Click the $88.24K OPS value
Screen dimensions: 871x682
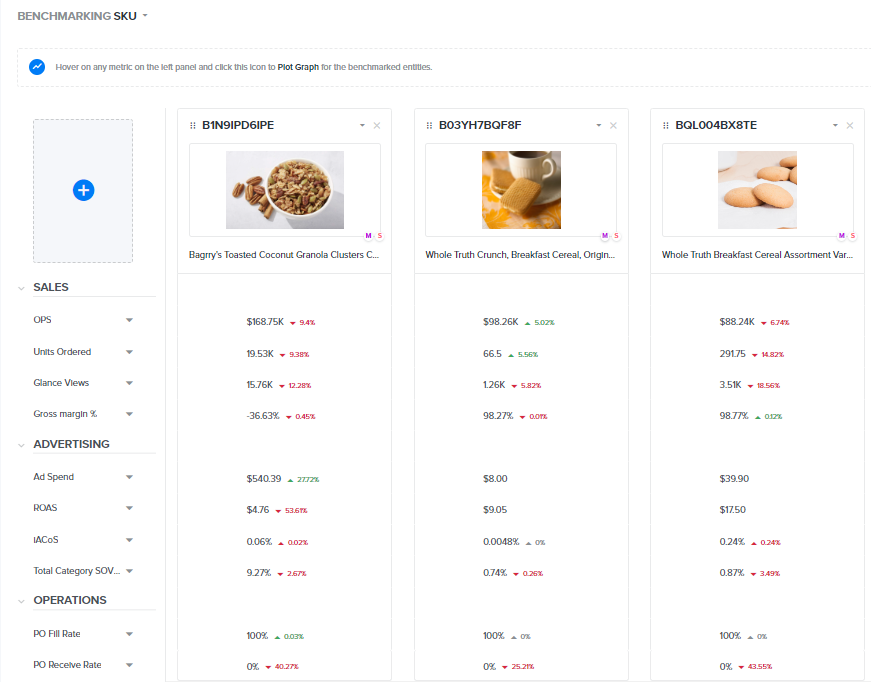[x=737, y=322]
